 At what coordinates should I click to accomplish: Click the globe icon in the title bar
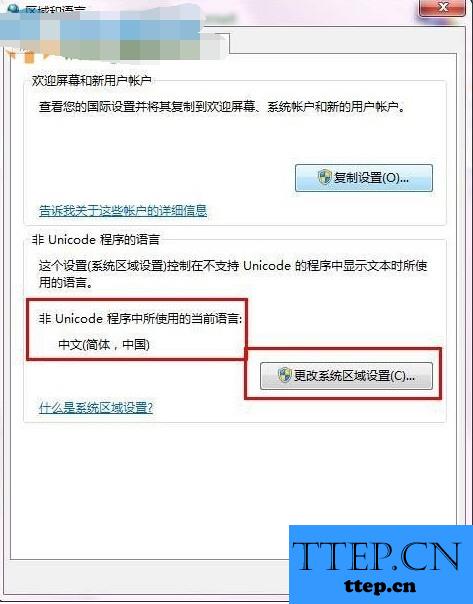(13, 8)
